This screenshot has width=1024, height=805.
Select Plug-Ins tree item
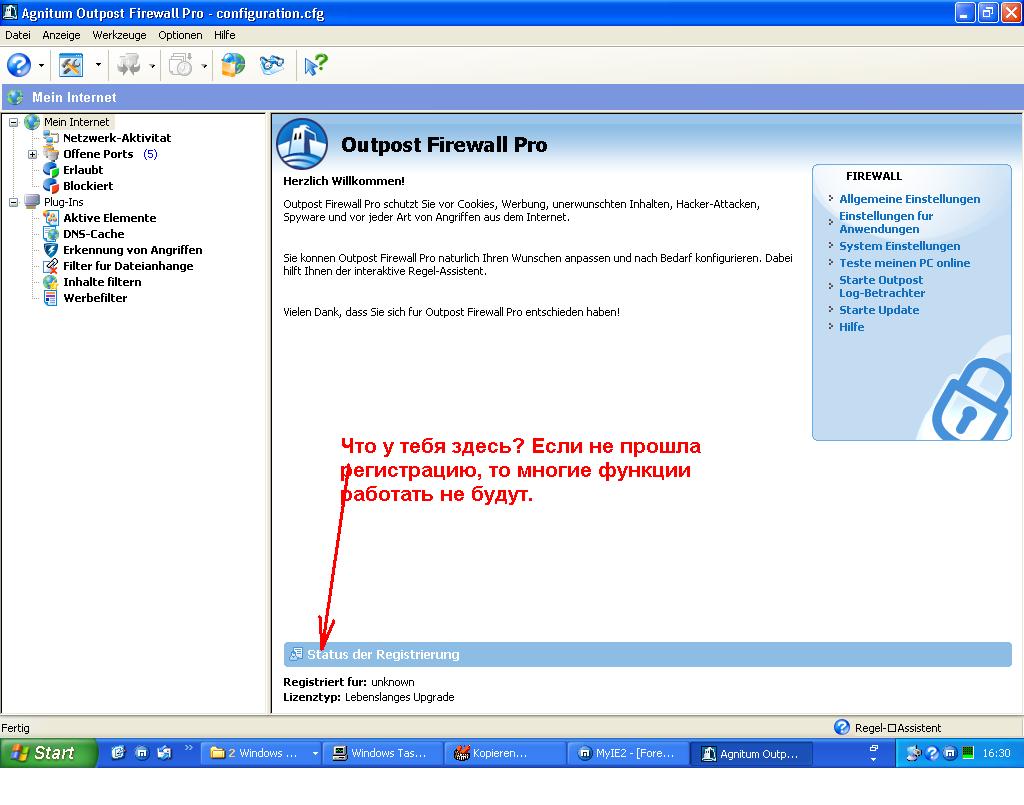tap(63, 202)
